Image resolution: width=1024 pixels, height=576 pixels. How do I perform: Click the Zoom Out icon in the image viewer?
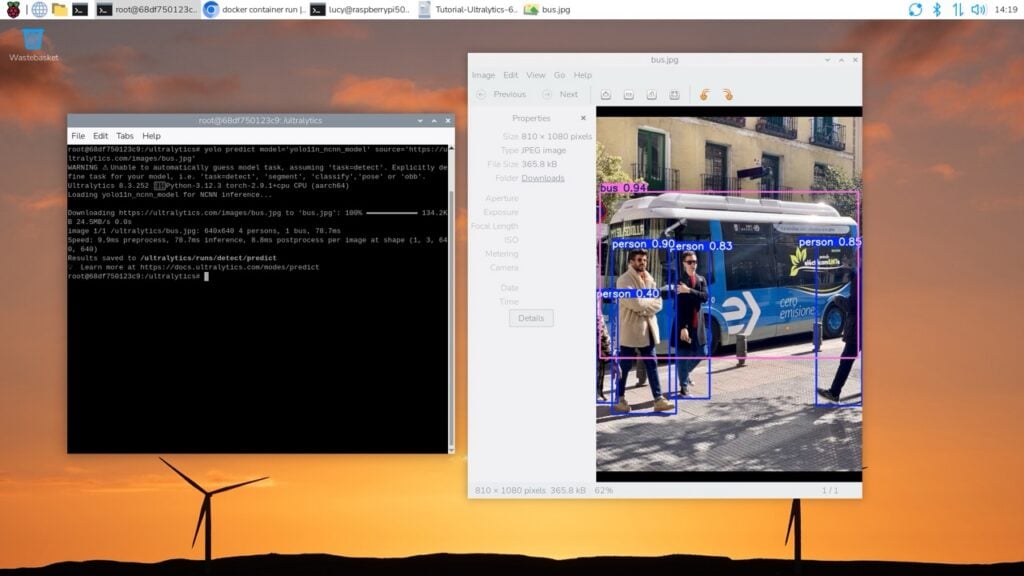(x=629, y=94)
